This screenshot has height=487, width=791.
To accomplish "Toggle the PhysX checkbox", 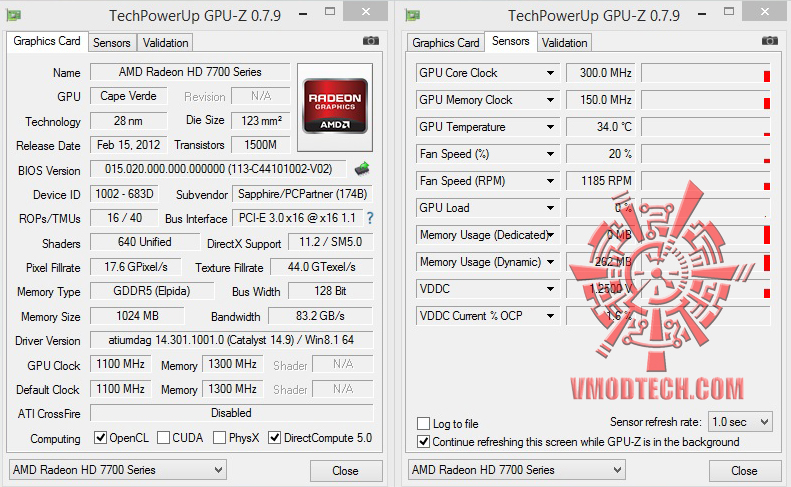I will click(x=219, y=438).
